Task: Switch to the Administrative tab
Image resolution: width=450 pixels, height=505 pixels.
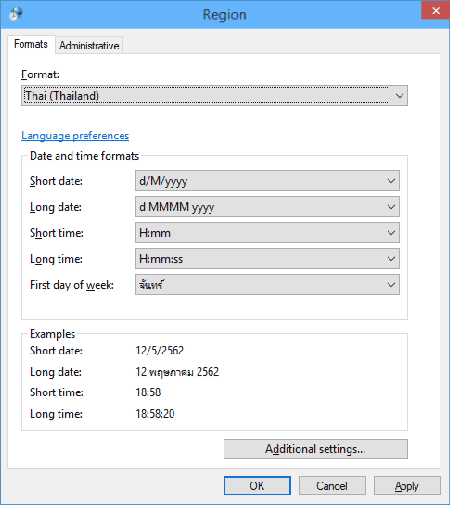Action: [x=89, y=45]
